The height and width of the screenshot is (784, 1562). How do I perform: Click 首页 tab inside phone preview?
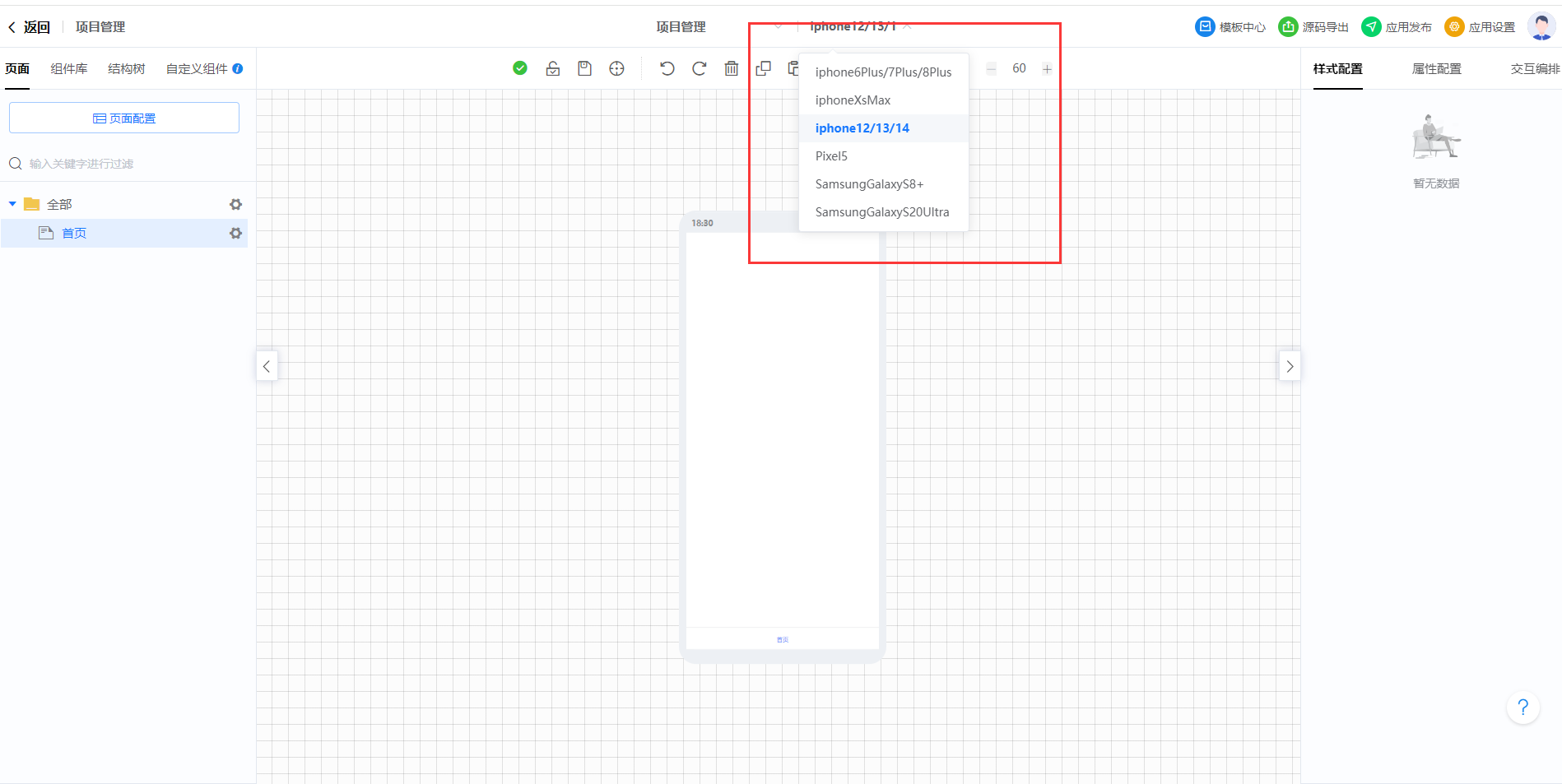(x=783, y=639)
